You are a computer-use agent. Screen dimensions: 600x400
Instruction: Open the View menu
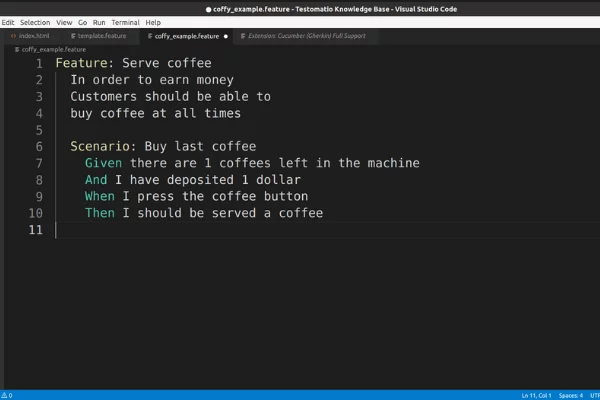click(x=64, y=22)
